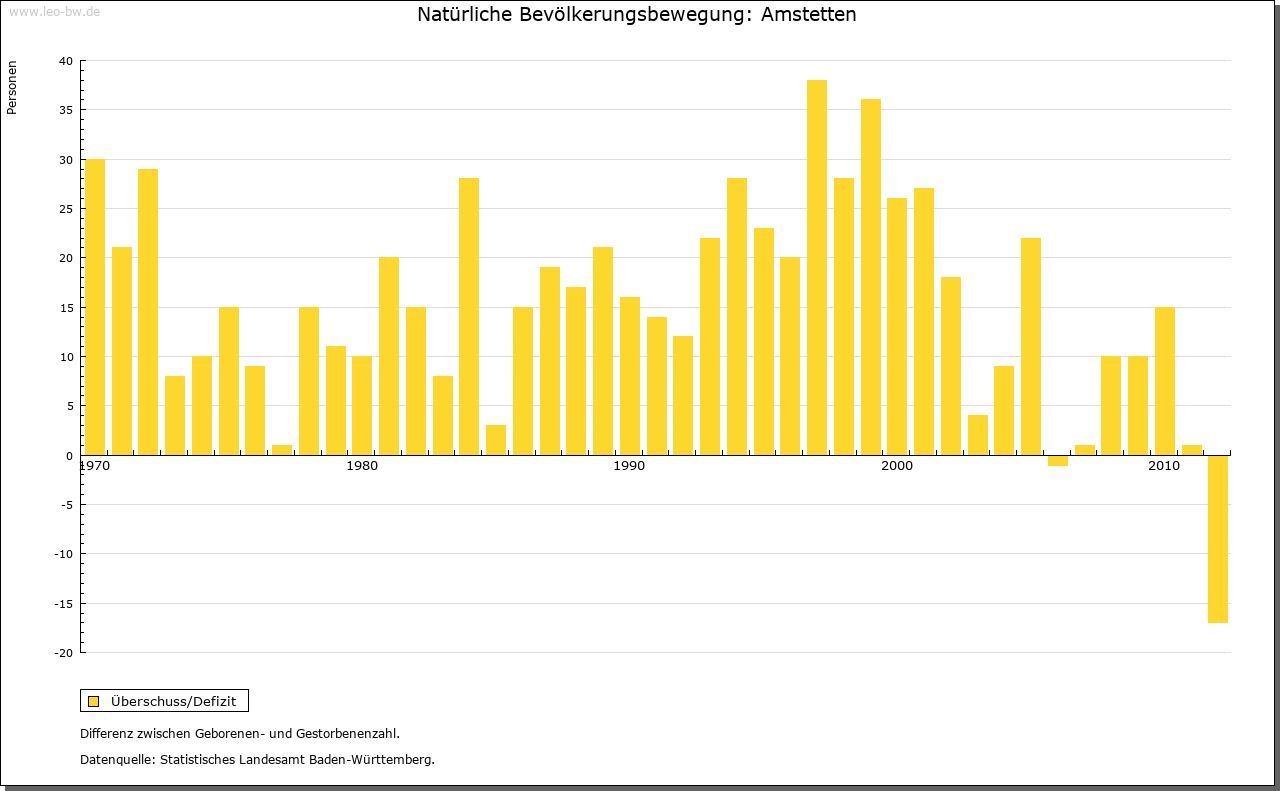Select the 1984 bar reaching 28

(469, 316)
